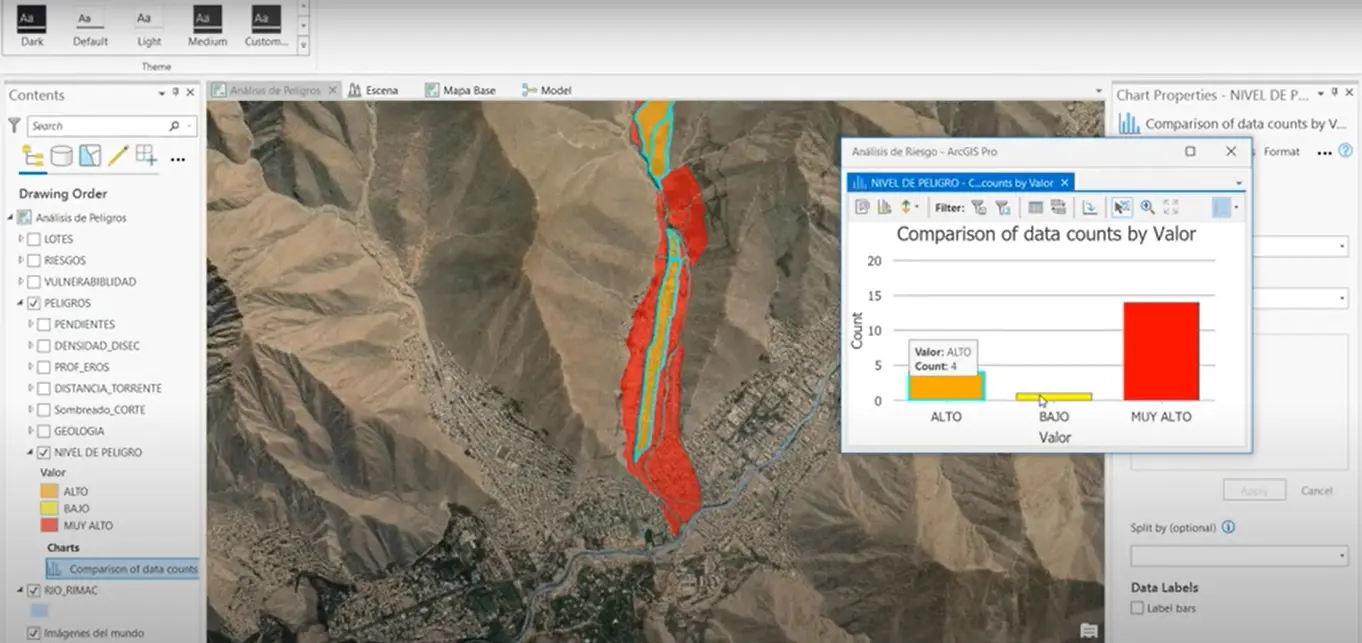The height and width of the screenshot is (643, 1362).
Task: Click the Cancel button in Chart Properties
Action: 1316,491
